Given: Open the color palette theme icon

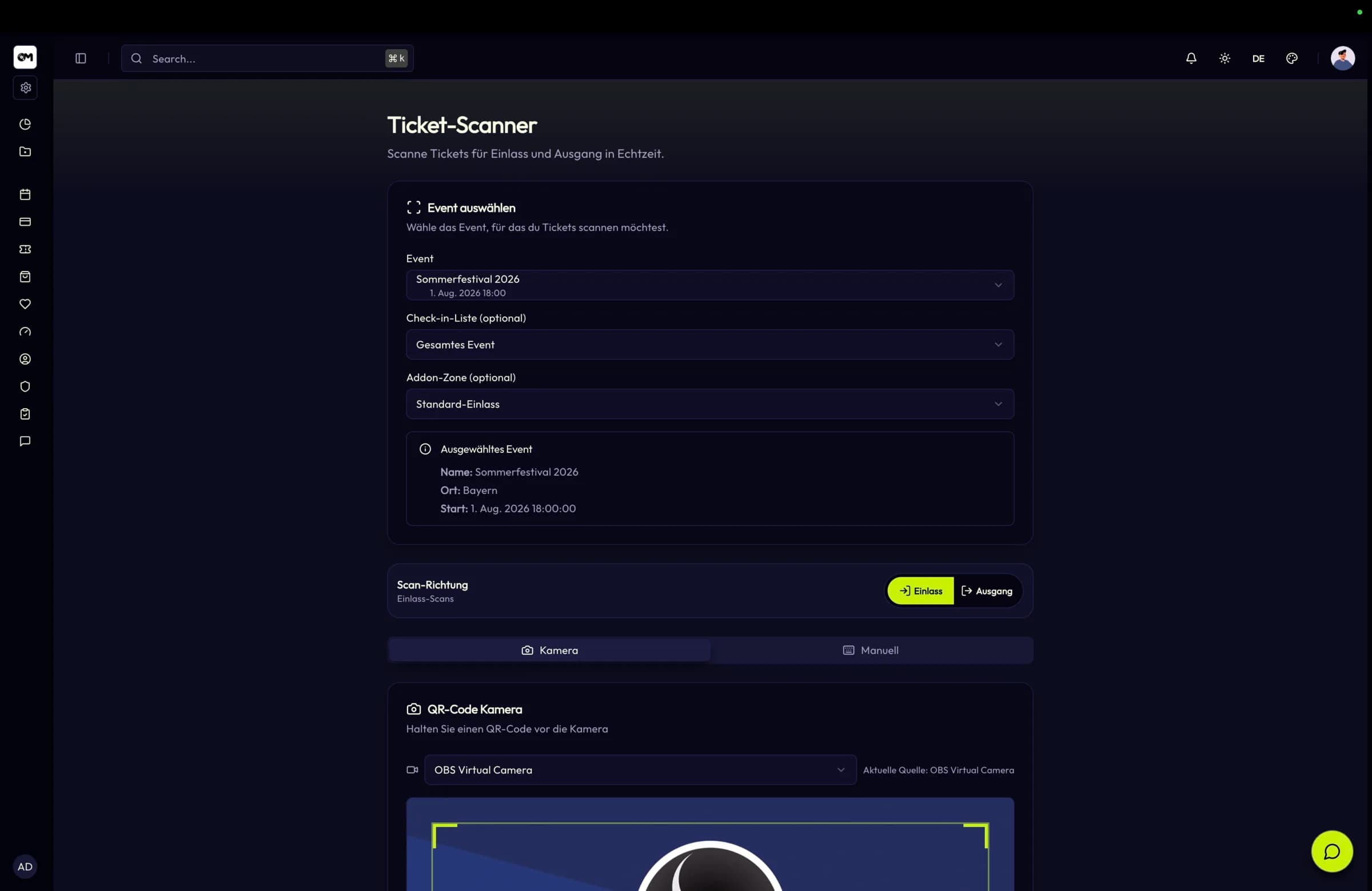Looking at the screenshot, I should click(x=1292, y=58).
